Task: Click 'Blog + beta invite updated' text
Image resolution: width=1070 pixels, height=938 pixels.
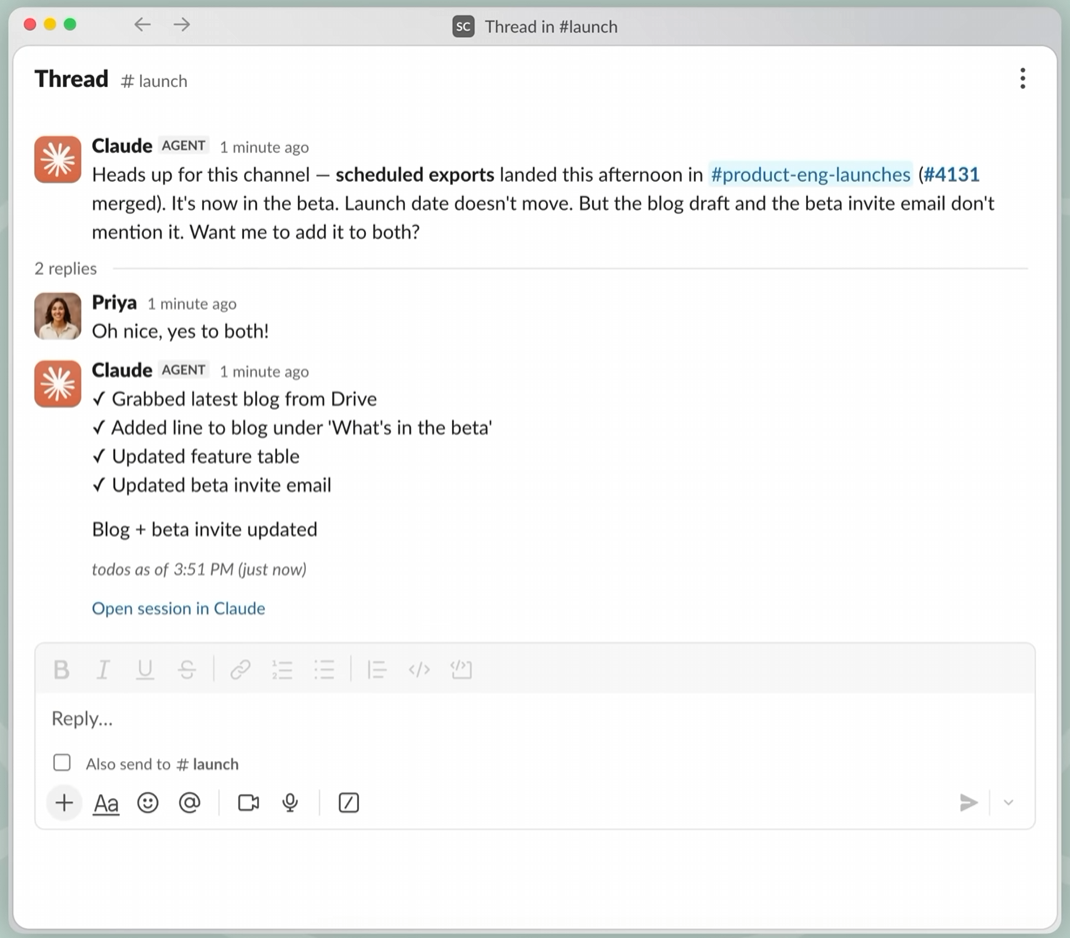Action: click(205, 529)
